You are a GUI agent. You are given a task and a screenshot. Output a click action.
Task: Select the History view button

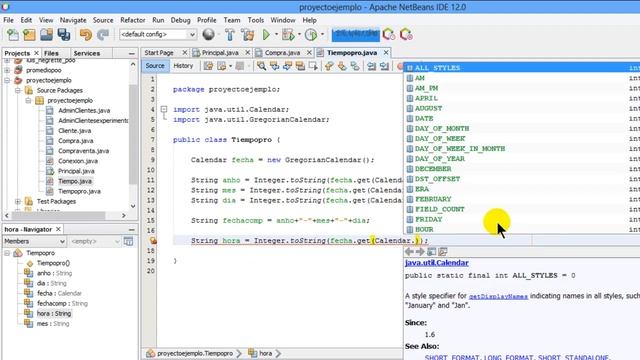183,66
